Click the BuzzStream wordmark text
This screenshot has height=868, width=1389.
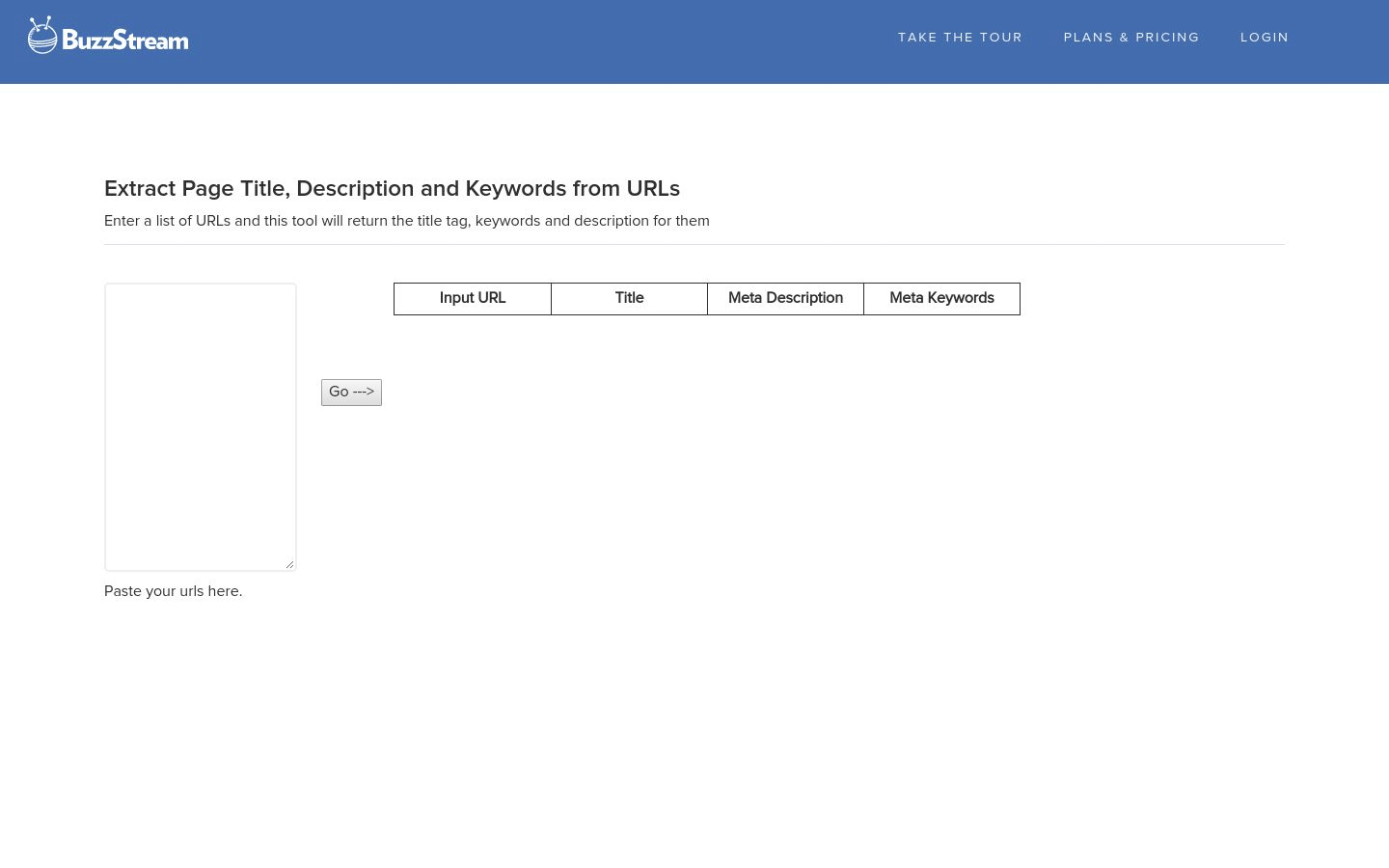click(x=124, y=41)
